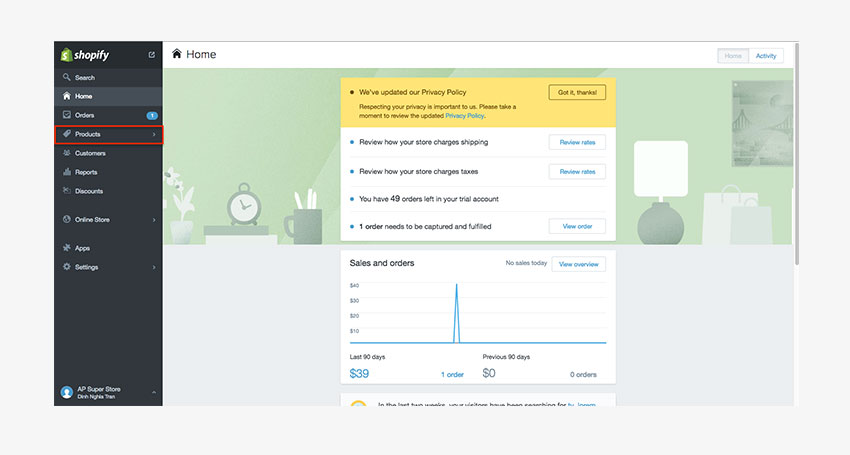
Task: Switch to the Activity tab
Action: point(766,56)
